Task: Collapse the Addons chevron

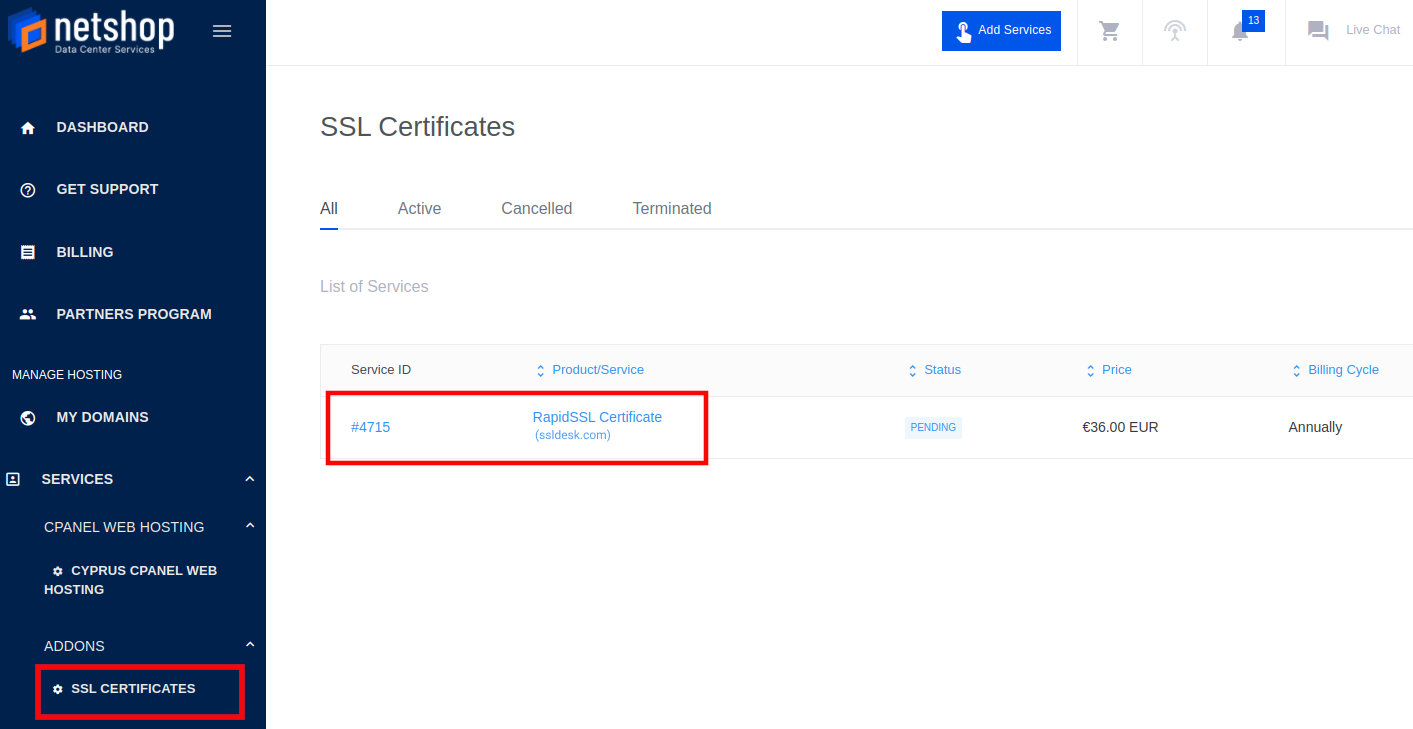Action: coord(250,644)
